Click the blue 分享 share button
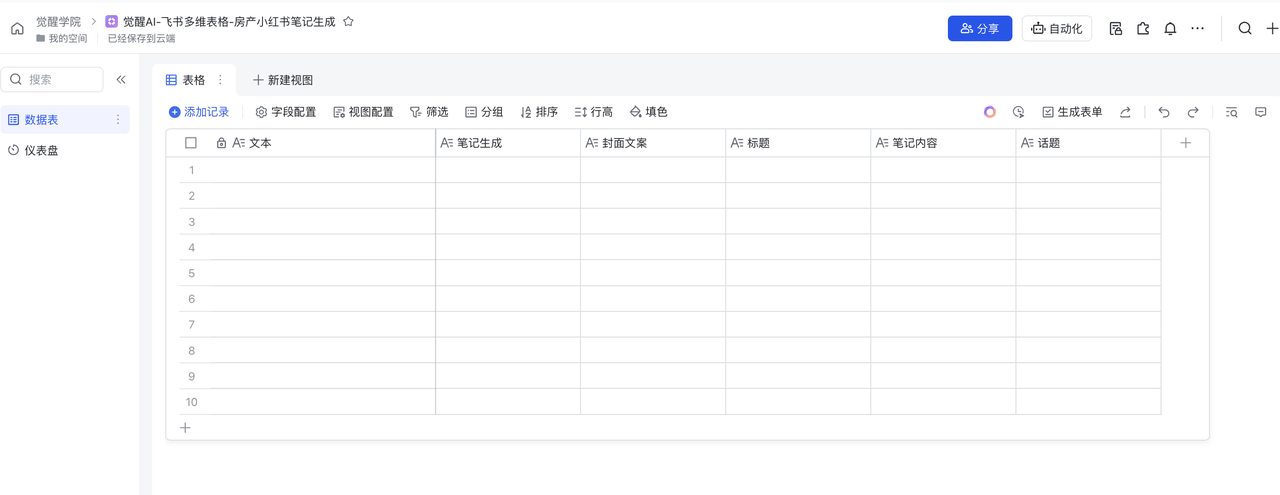Screen dimensions: 1280x495 979,29
